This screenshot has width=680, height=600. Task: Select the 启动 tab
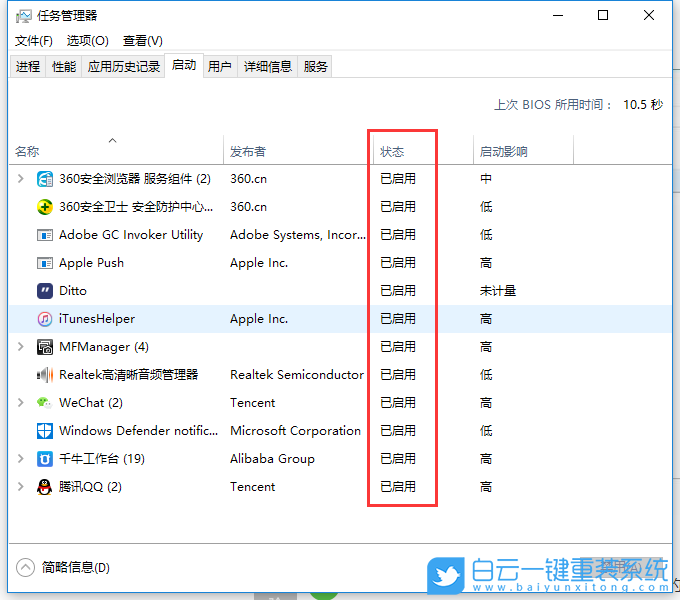pyautogui.click(x=184, y=65)
